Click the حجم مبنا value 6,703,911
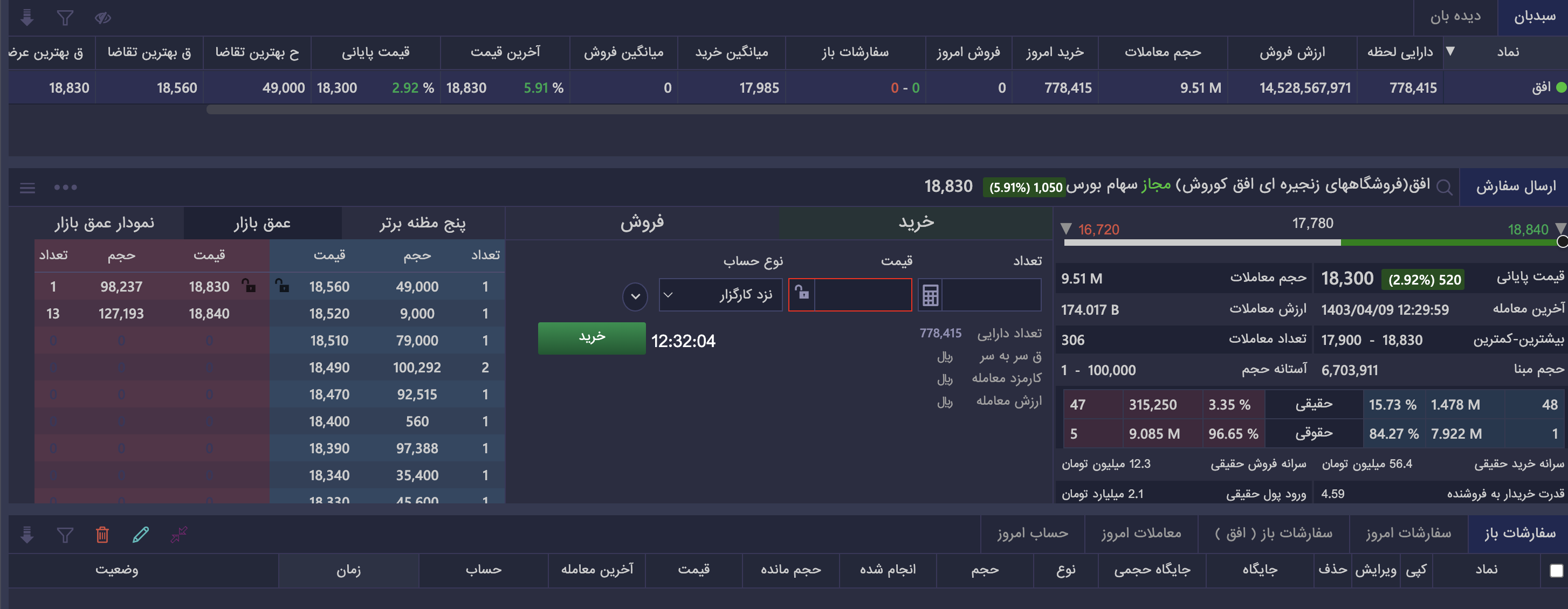 pyautogui.click(x=1350, y=370)
